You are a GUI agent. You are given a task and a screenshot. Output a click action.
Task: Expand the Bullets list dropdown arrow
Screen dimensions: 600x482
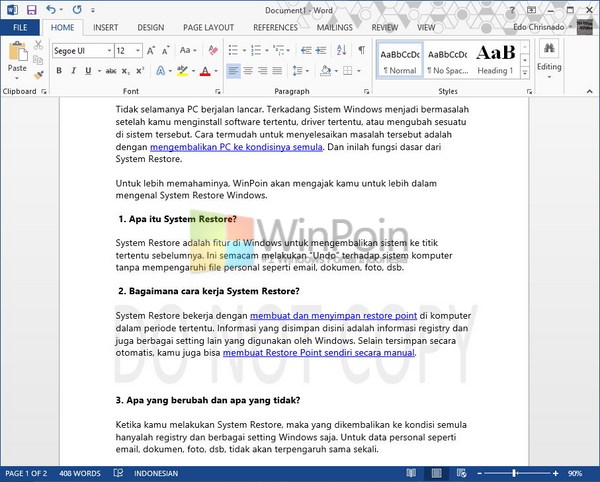(244, 50)
